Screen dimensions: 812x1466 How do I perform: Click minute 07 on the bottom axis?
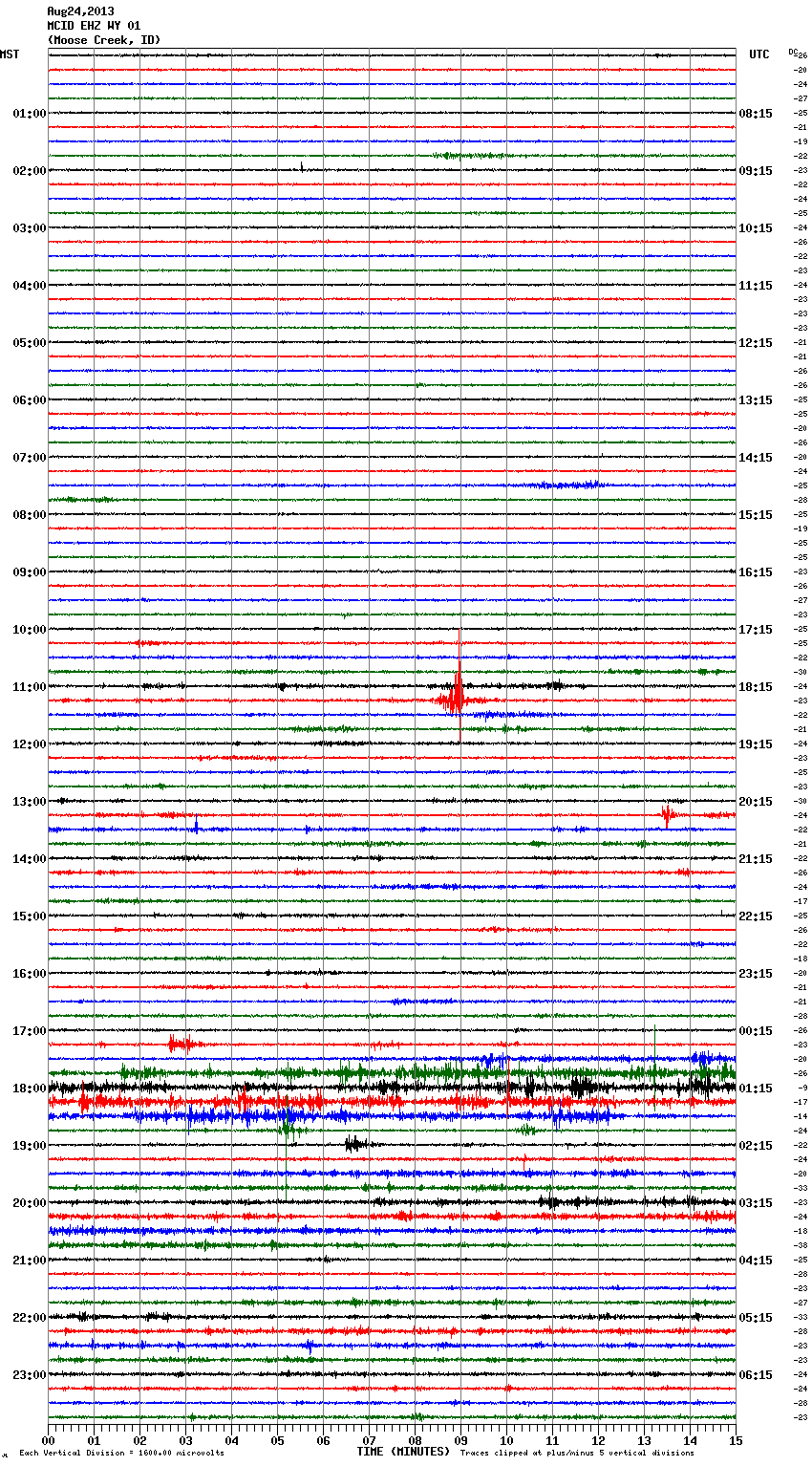369,1440
